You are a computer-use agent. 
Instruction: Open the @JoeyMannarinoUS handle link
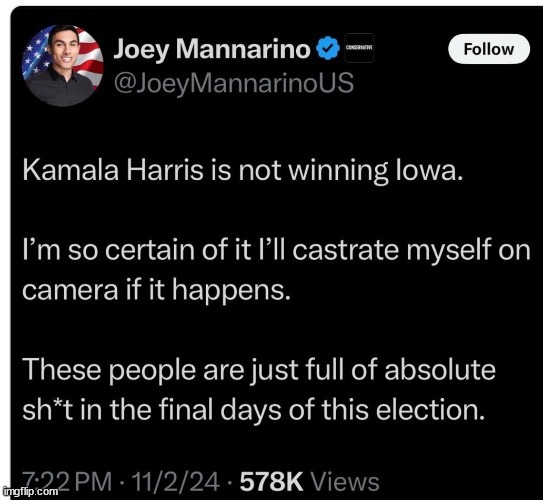(234, 83)
